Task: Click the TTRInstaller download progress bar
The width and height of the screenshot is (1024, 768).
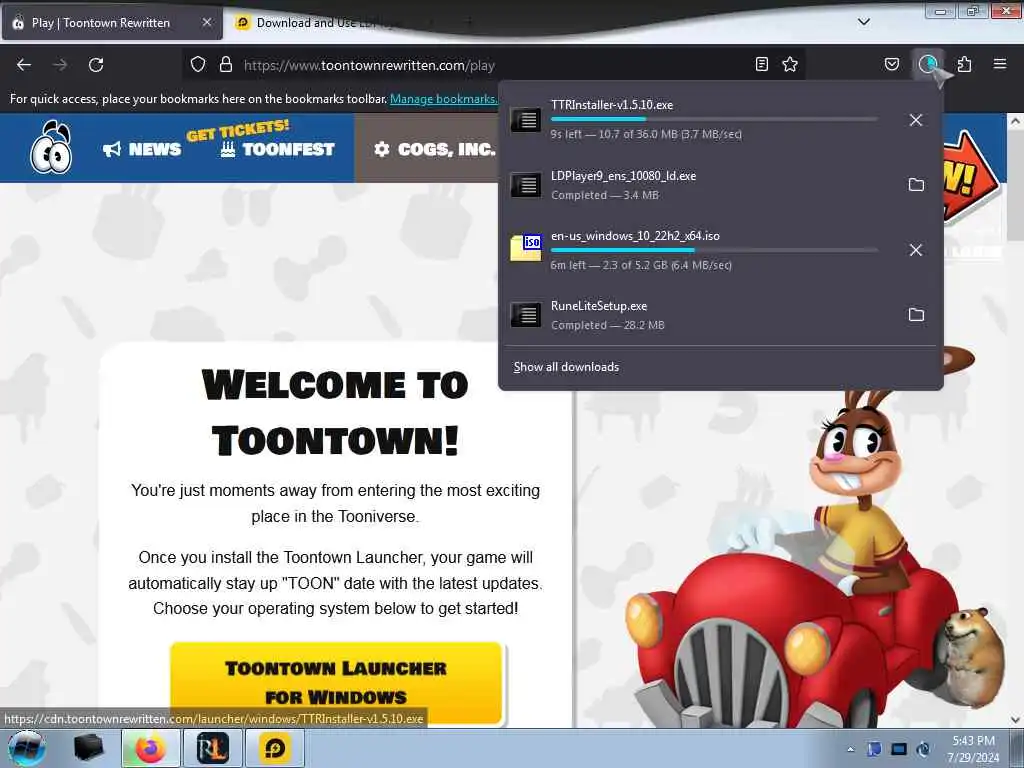Action: coord(714,120)
